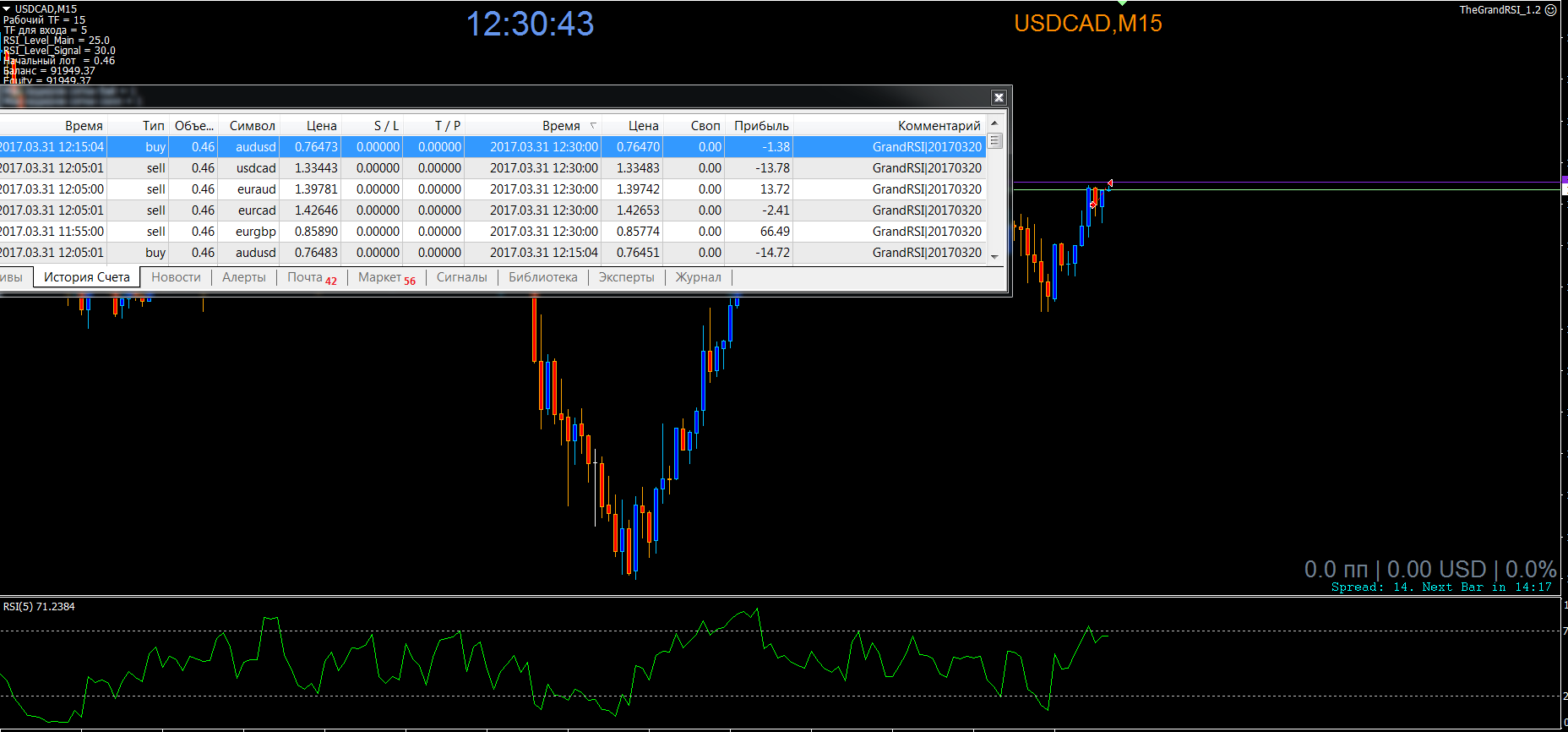Image resolution: width=1568 pixels, height=732 pixels.
Task: Click the 66.49 profit value
Action: click(775, 231)
